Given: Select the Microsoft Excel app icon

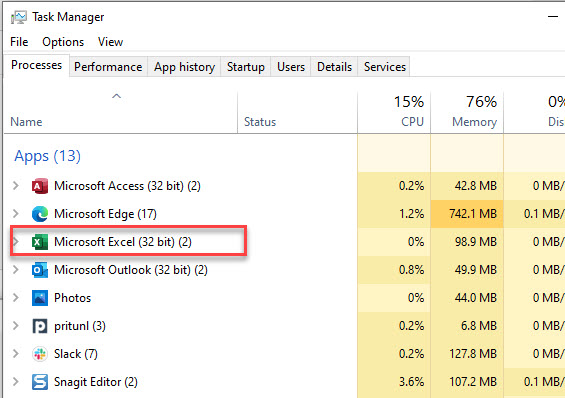Looking at the screenshot, I should tap(40, 242).
